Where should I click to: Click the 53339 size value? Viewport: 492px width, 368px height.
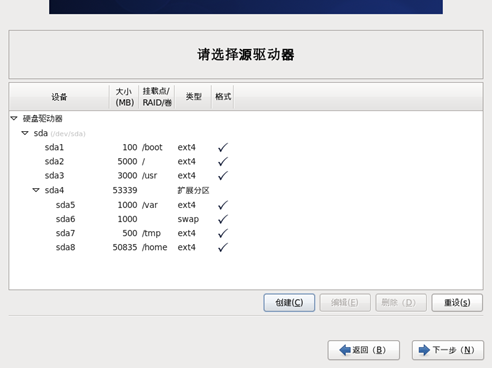(x=125, y=190)
